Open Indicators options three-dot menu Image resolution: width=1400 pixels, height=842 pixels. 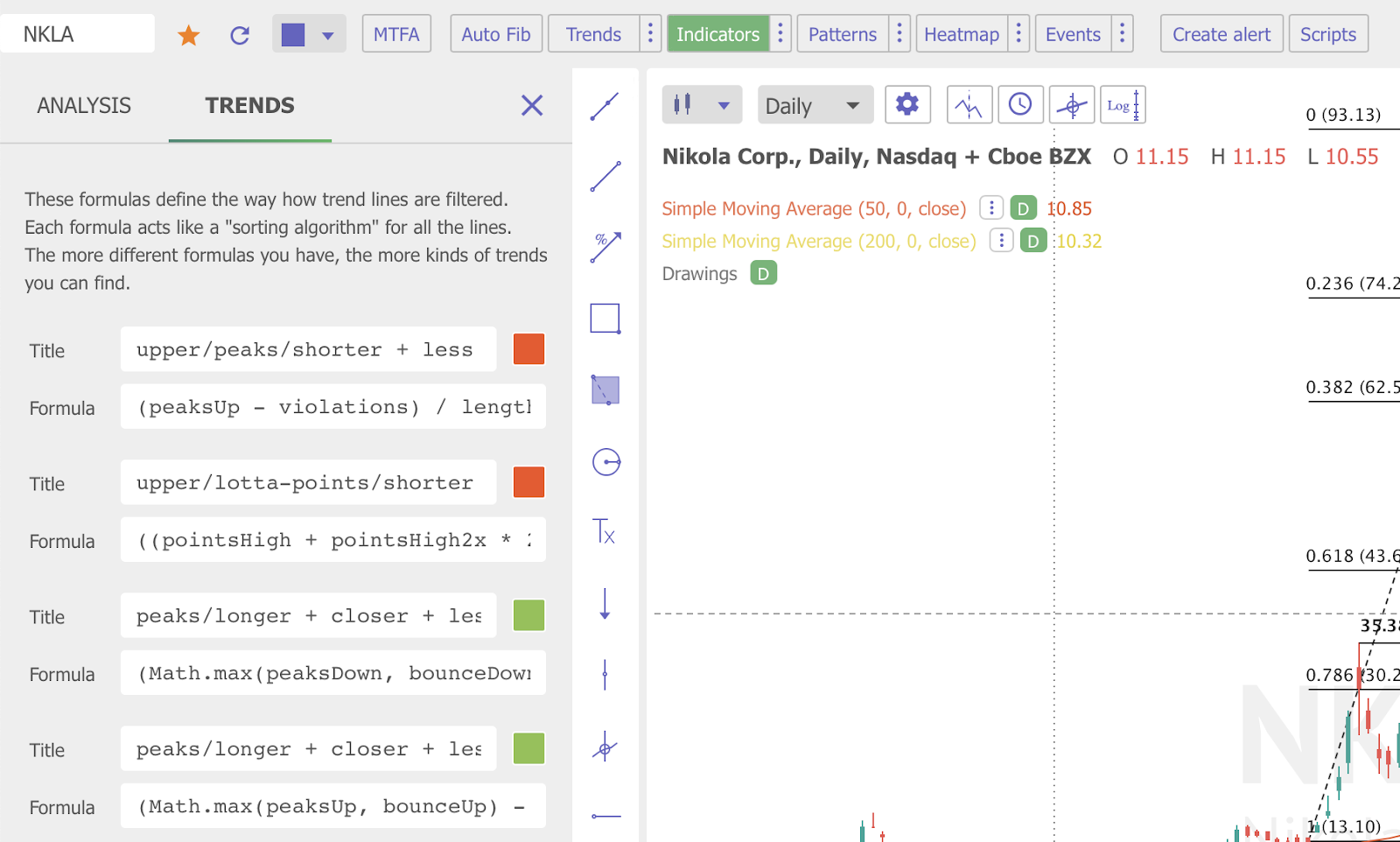click(x=780, y=34)
